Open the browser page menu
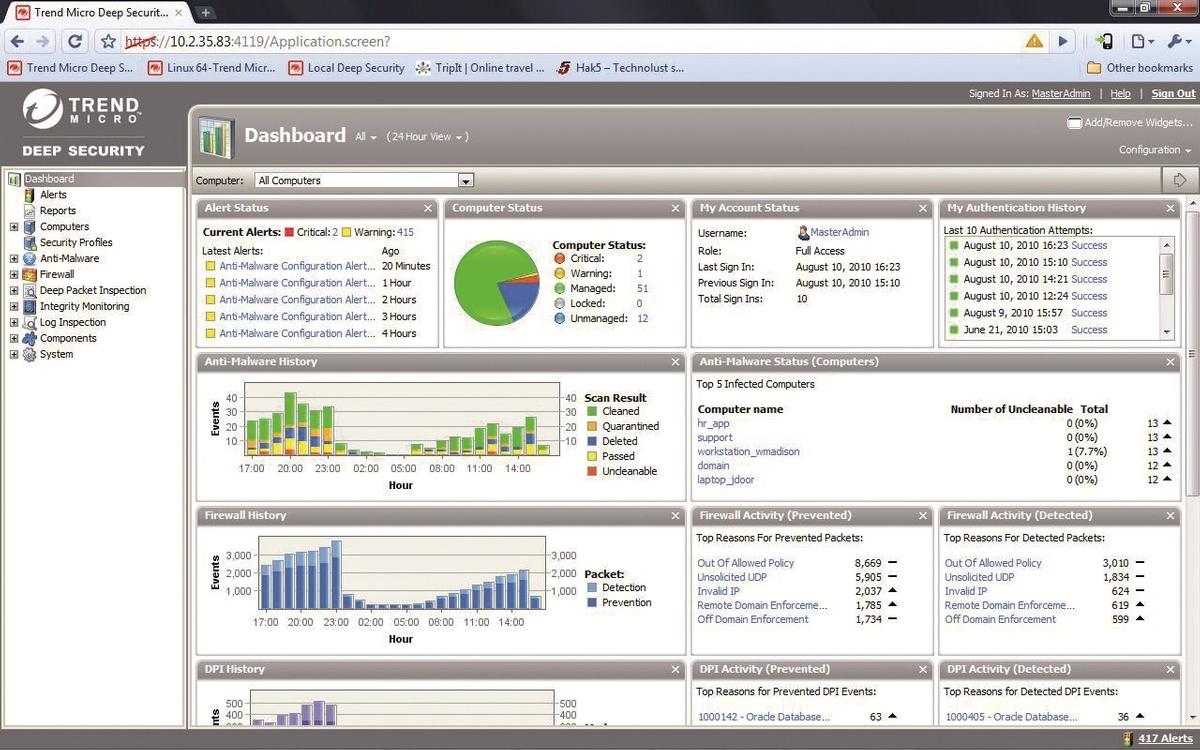The image size is (1200, 750). (1142, 42)
